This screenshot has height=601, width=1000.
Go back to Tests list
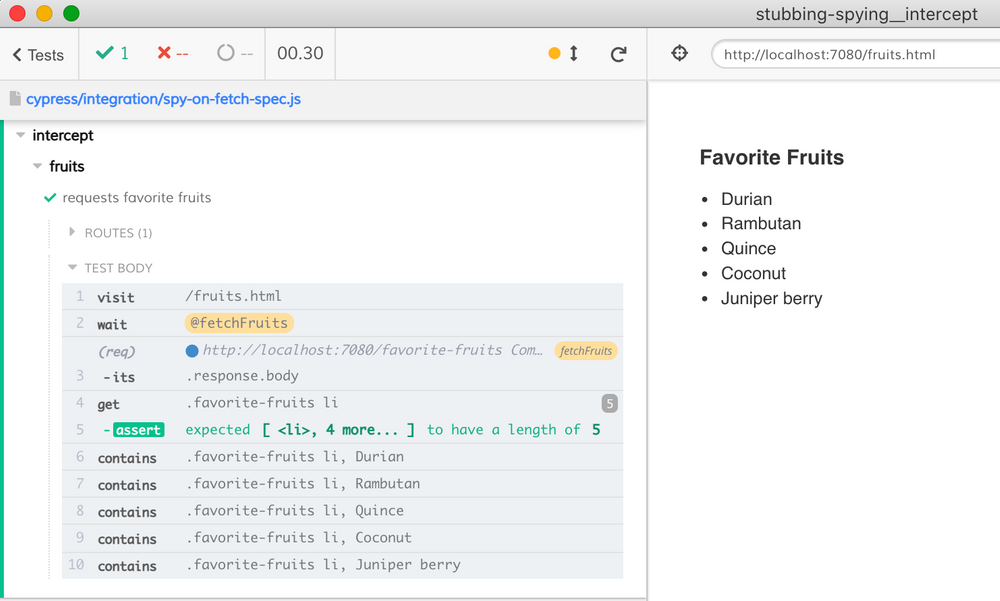pos(39,55)
